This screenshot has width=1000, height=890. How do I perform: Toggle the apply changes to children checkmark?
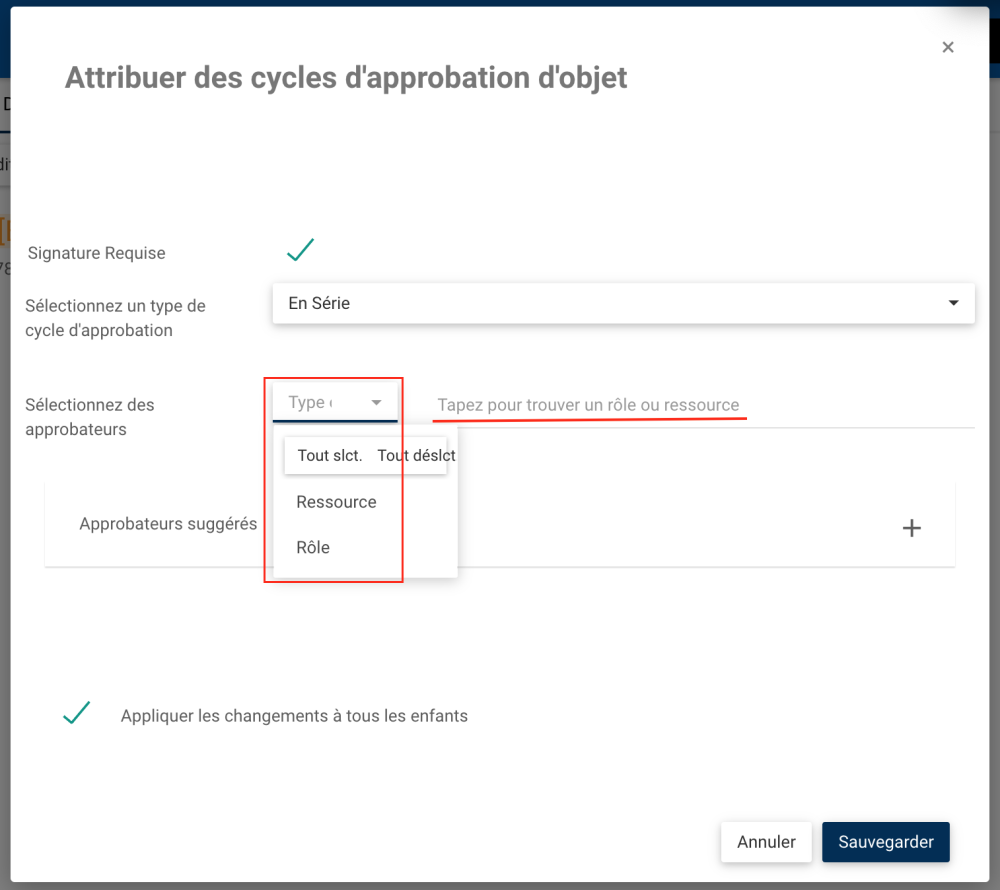click(77, 714)
